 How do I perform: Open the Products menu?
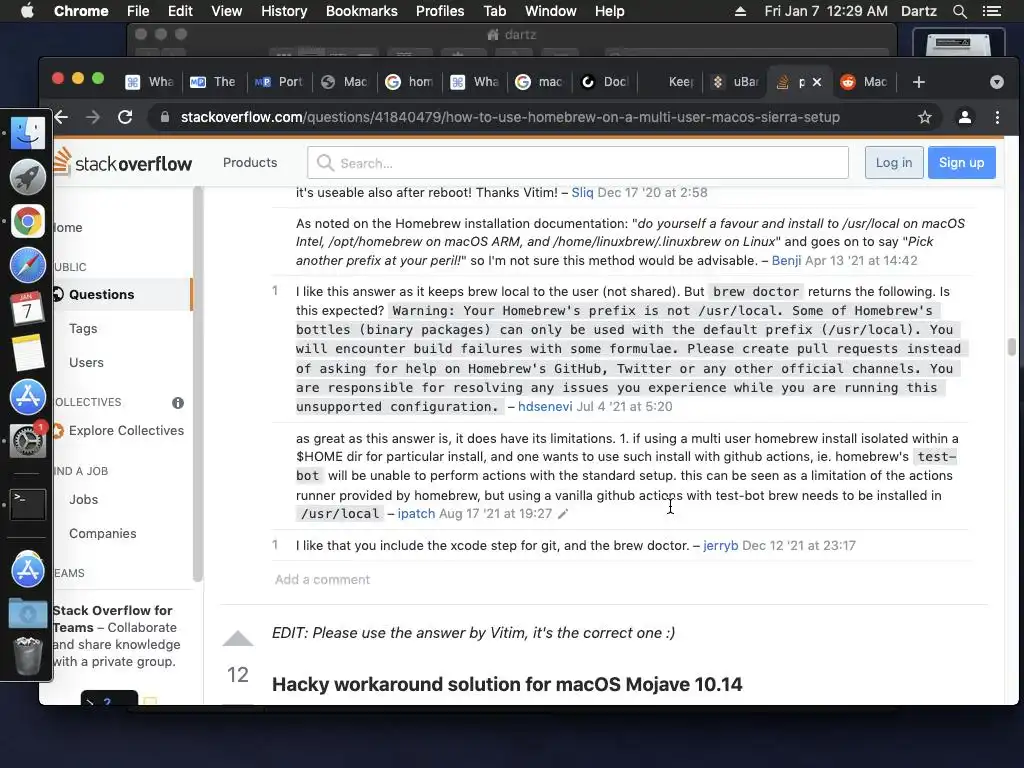click(250, 163)
